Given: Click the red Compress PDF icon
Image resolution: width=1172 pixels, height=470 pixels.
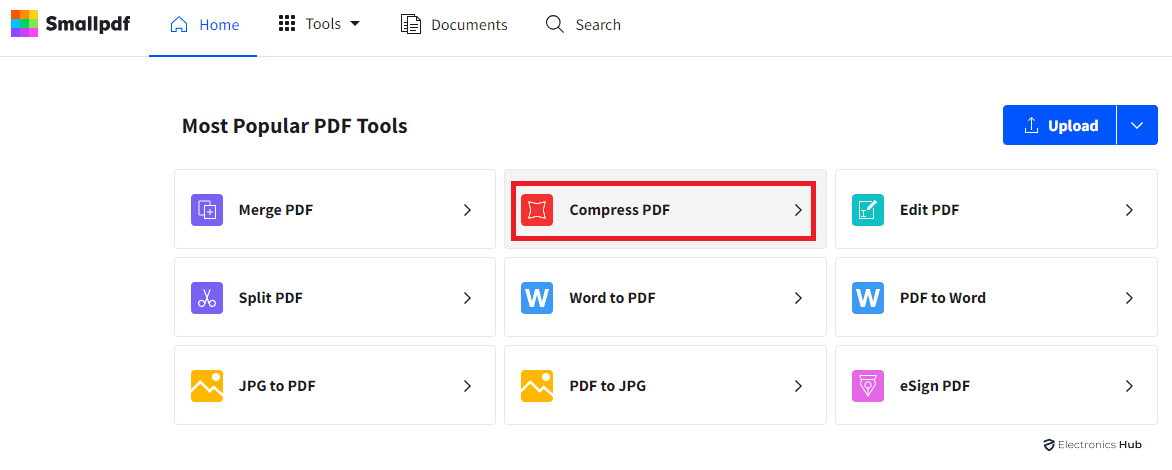Looking at the screenshot, I should [537, 210].
